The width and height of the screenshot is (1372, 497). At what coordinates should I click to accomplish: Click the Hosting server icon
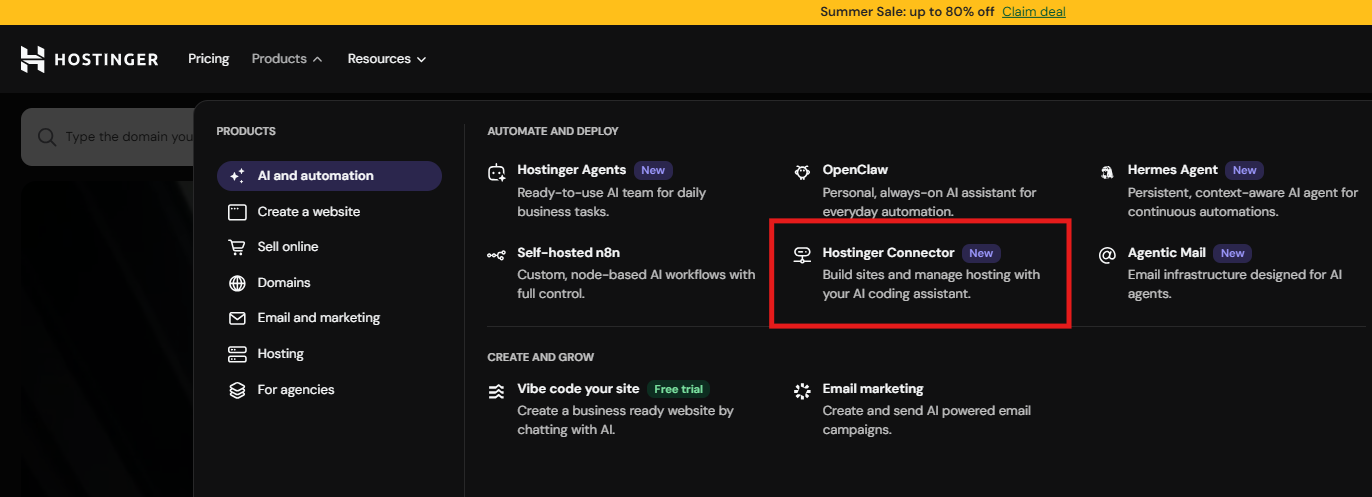click(x=237, y=354)
